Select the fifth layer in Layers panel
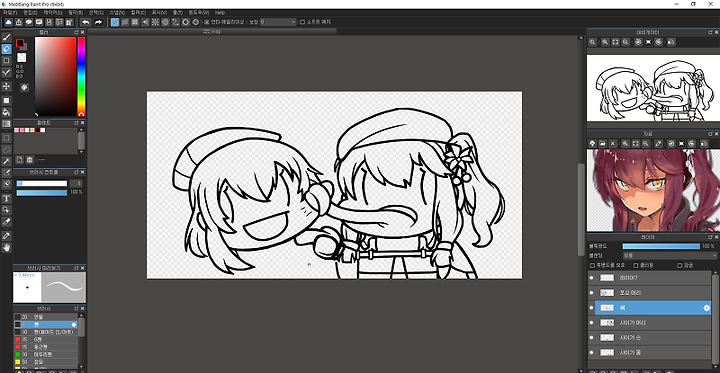Viewport: 720px width, 373px height. click(649, 338)
